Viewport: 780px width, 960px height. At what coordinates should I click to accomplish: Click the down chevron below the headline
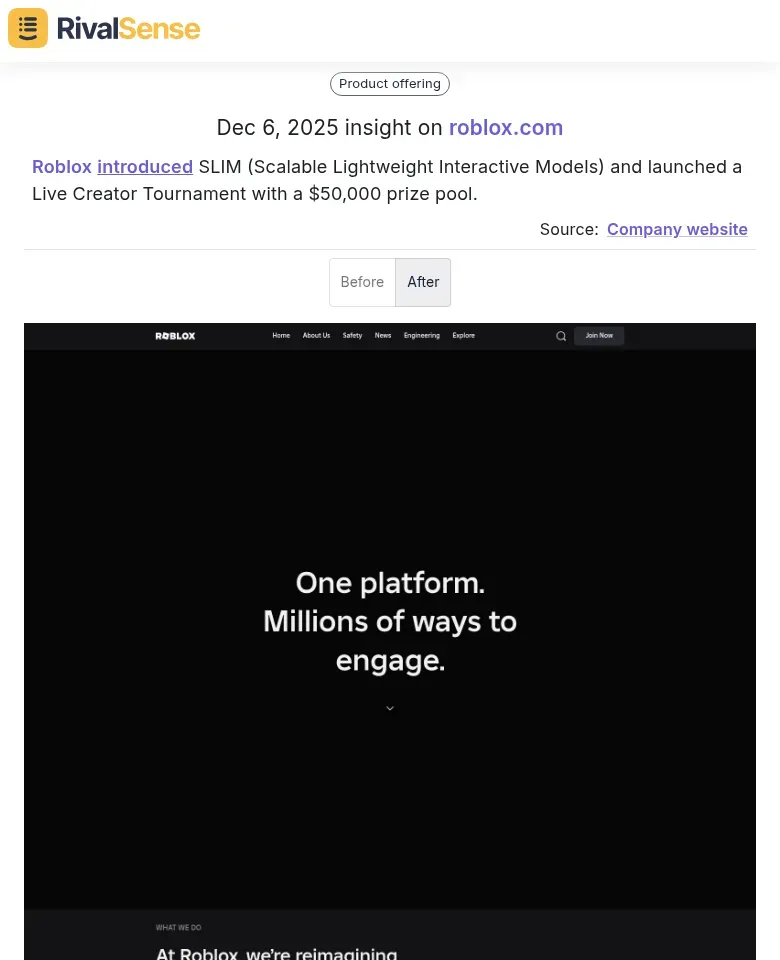pos(390,708)
